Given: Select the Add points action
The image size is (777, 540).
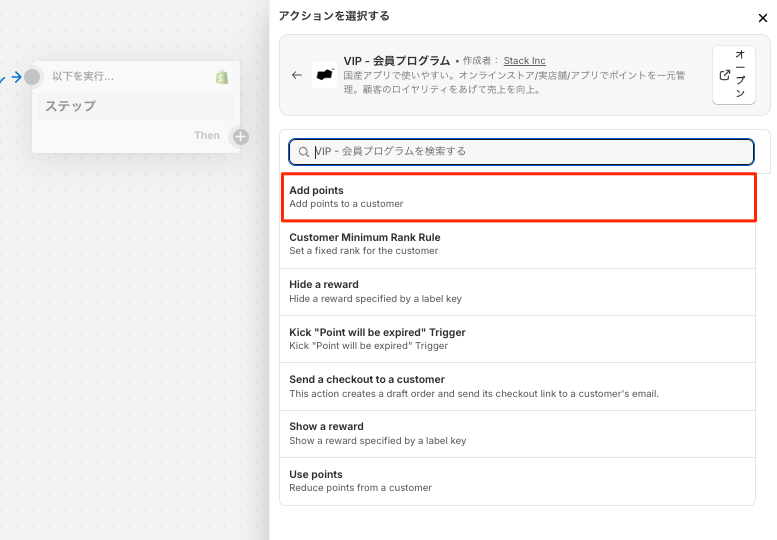Looking at the screenshot, I should pos(518,197).
